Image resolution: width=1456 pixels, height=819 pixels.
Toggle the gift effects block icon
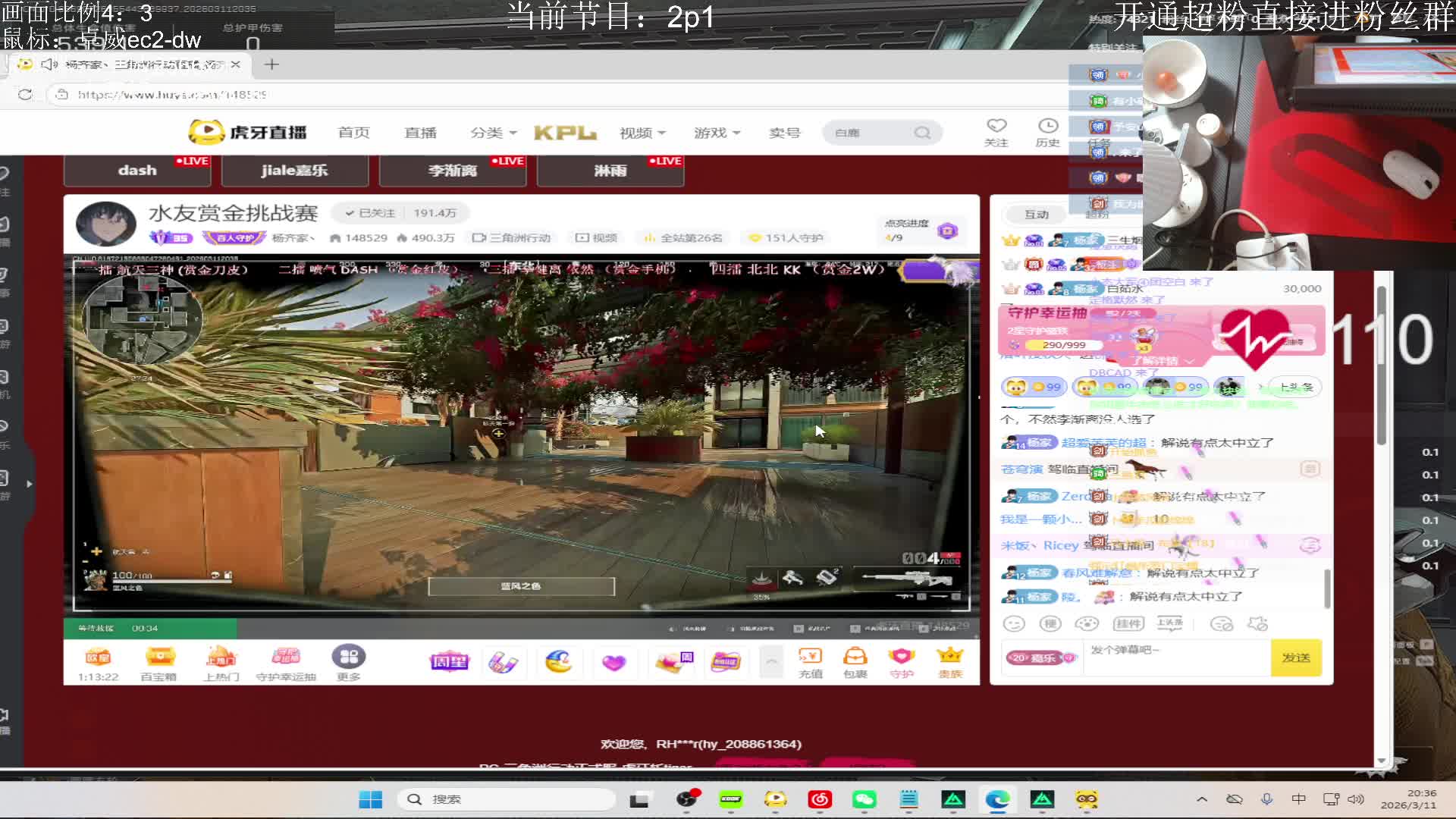[1258, 623]
